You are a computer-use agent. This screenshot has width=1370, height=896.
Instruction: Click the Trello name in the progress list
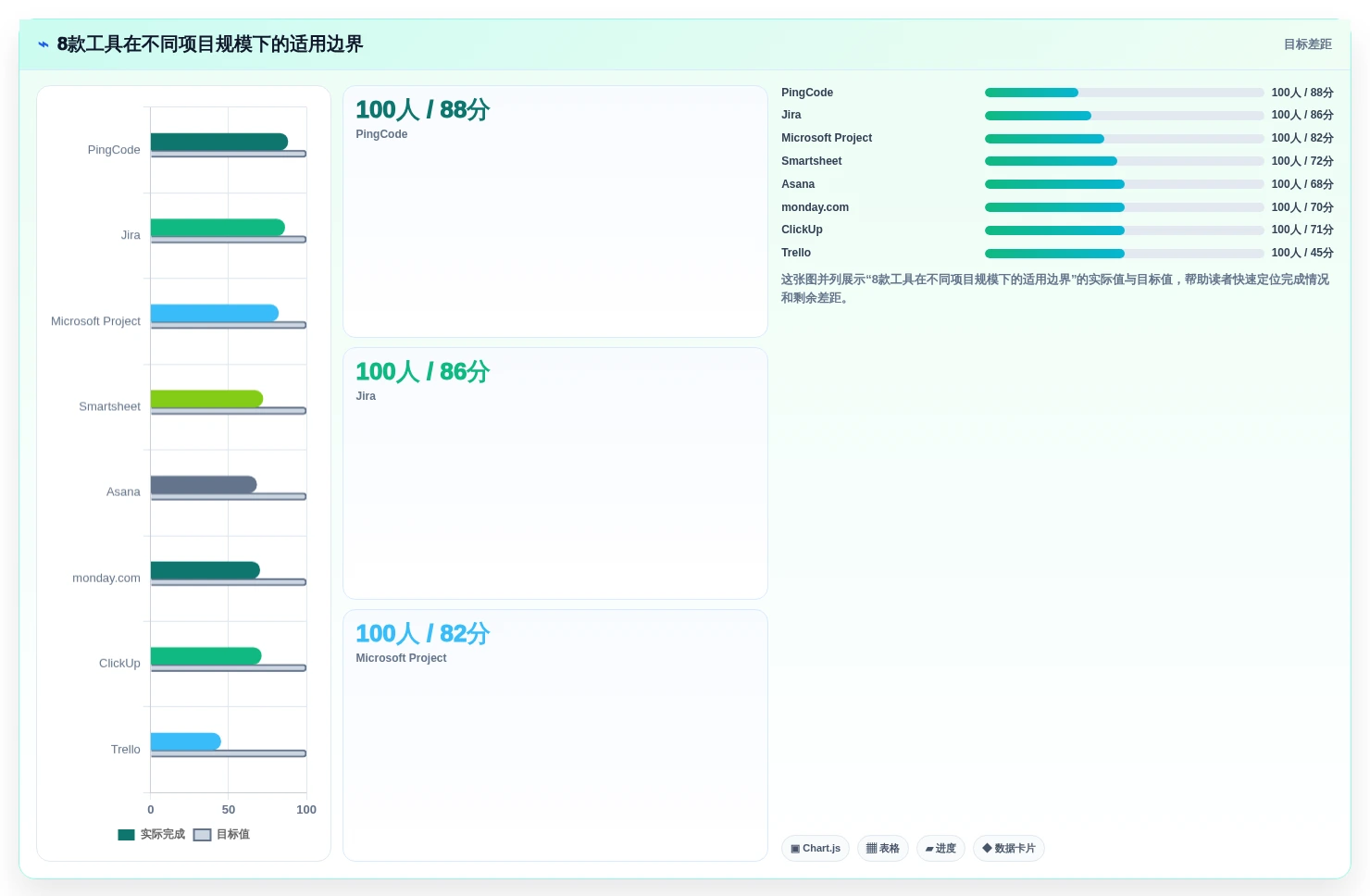(x=796, y=253)
